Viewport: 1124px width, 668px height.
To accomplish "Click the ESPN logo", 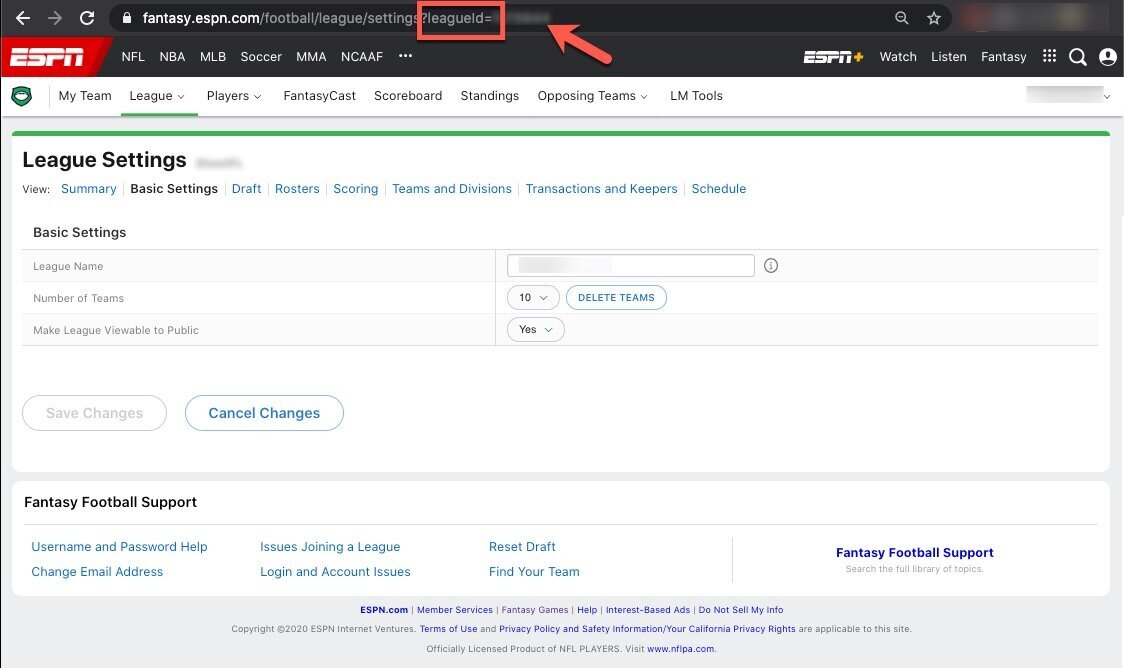I will point(47,57).
